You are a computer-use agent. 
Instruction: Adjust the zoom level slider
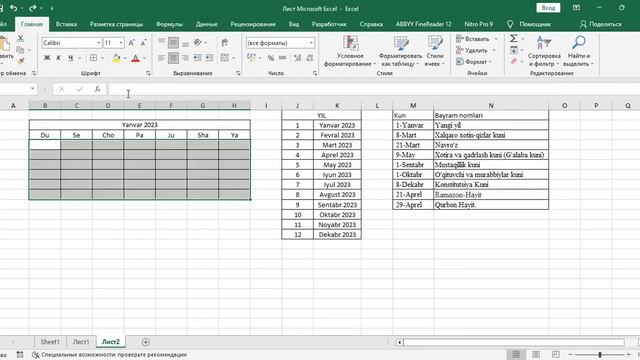coord(600,355)
